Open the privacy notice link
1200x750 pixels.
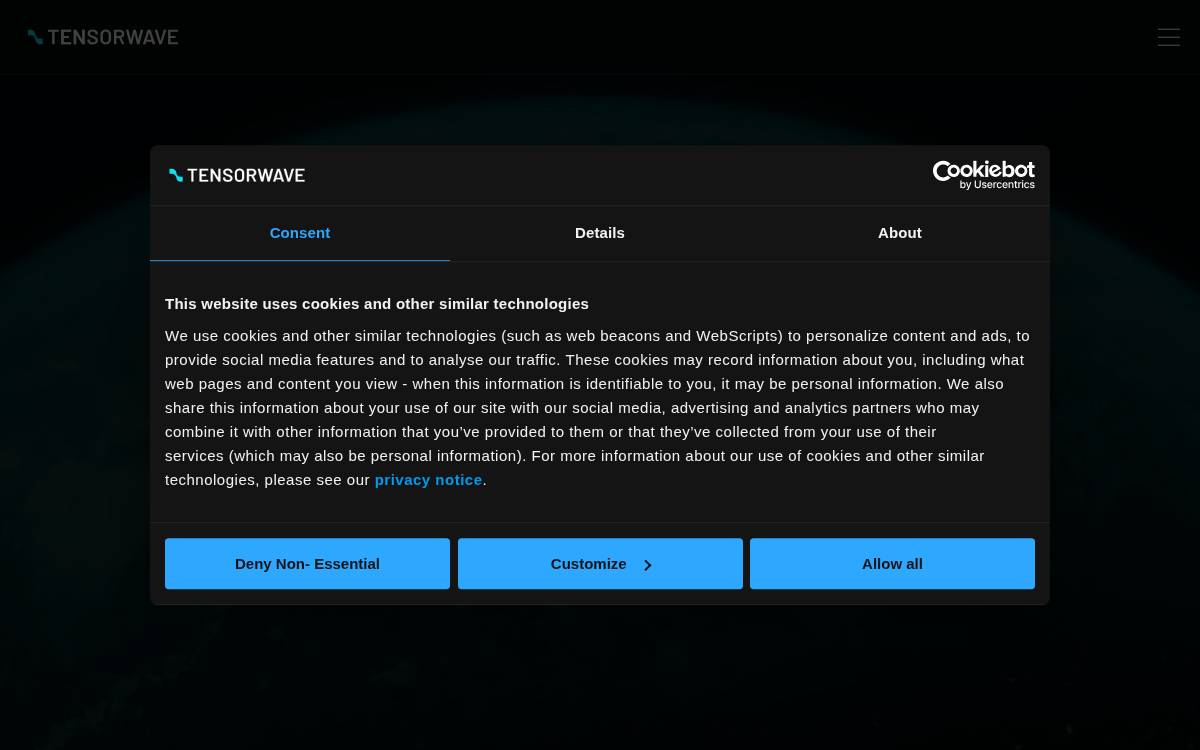coord(428,480)
